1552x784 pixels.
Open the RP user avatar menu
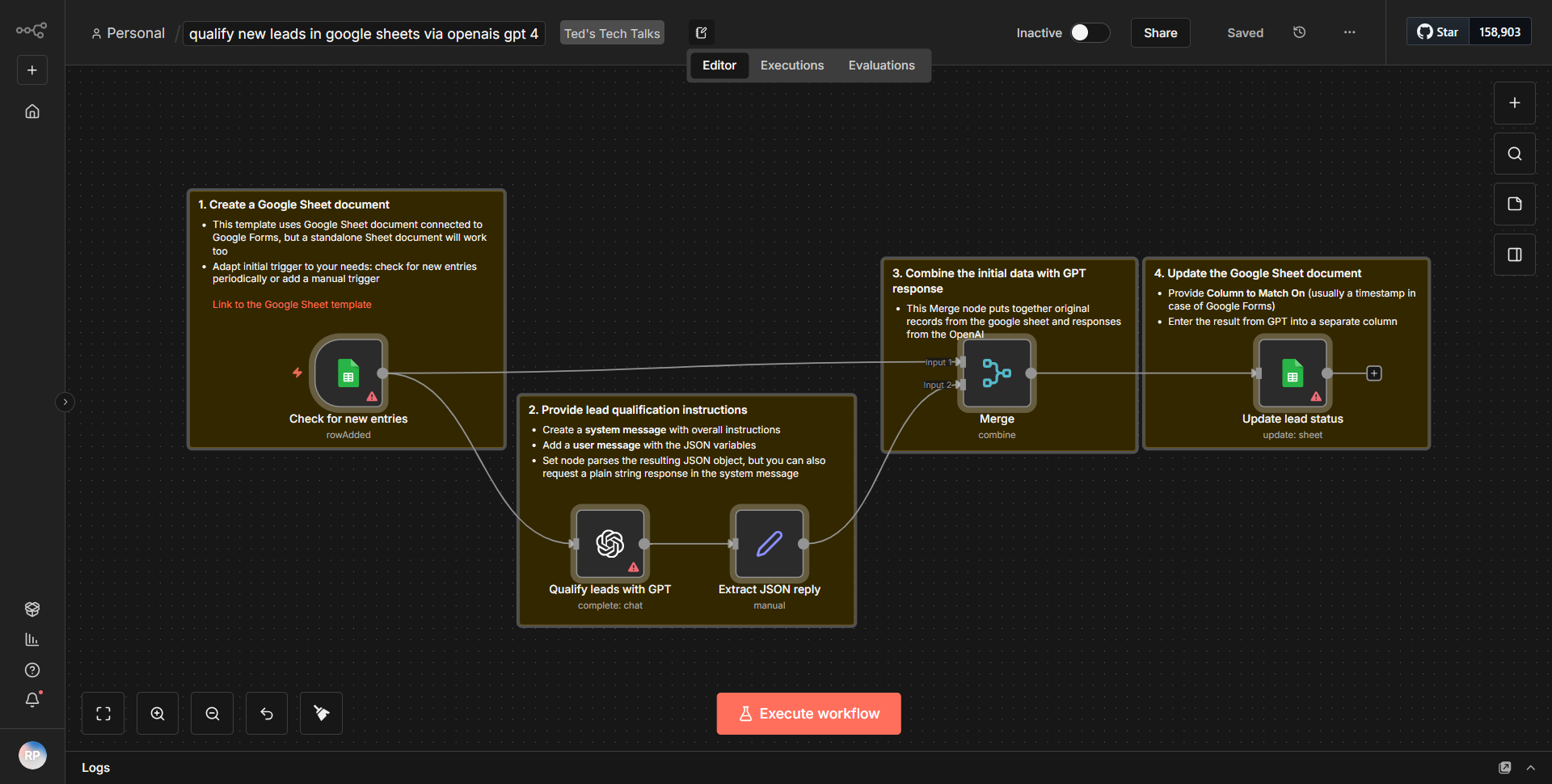32,755
